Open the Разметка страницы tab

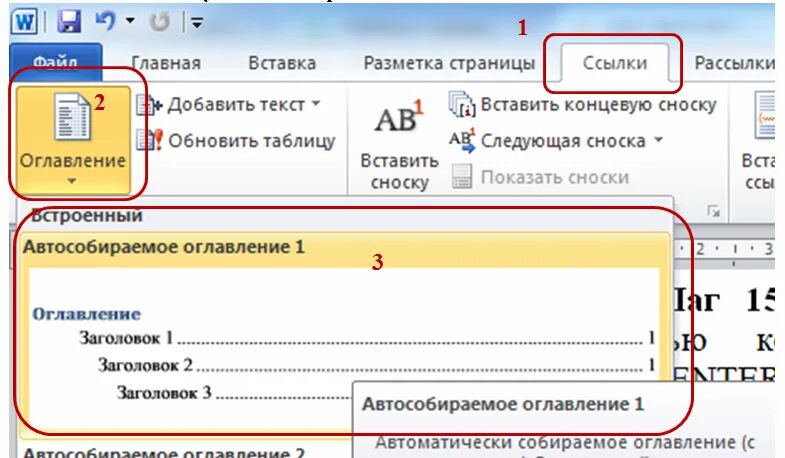click(x=449, y=63)
